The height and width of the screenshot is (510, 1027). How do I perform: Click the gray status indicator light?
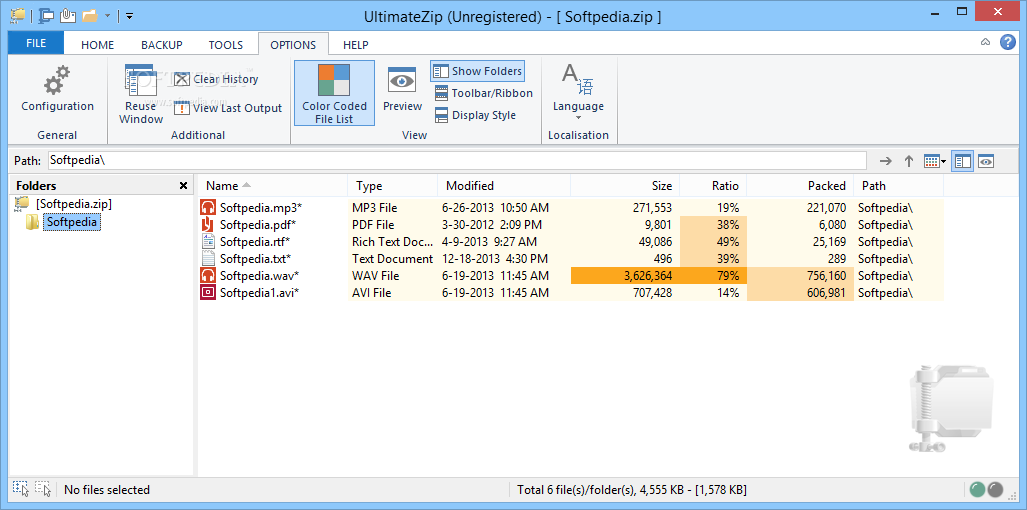tap(996, 490)
